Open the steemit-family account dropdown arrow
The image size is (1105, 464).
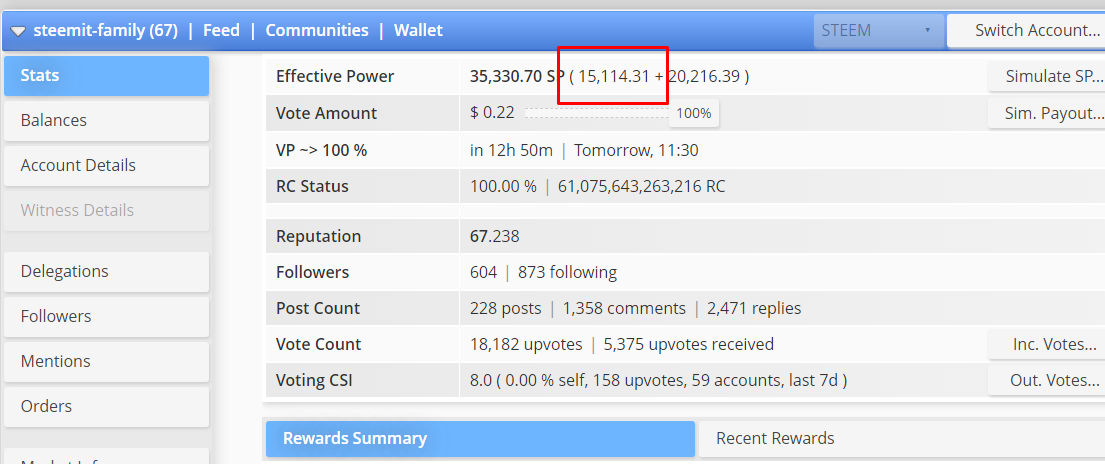tap(18, 31)
